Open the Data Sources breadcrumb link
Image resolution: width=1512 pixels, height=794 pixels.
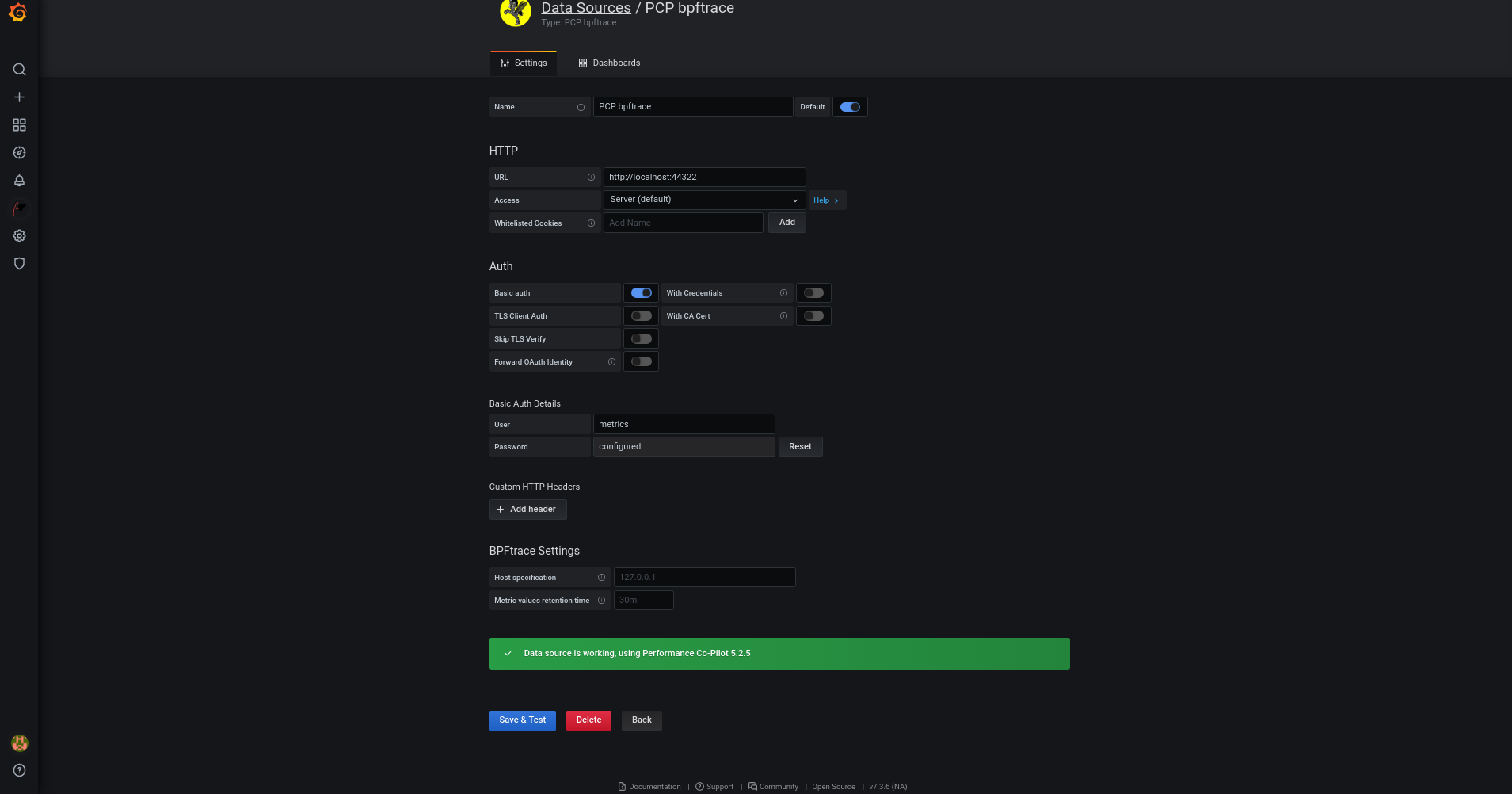point(586,8)
